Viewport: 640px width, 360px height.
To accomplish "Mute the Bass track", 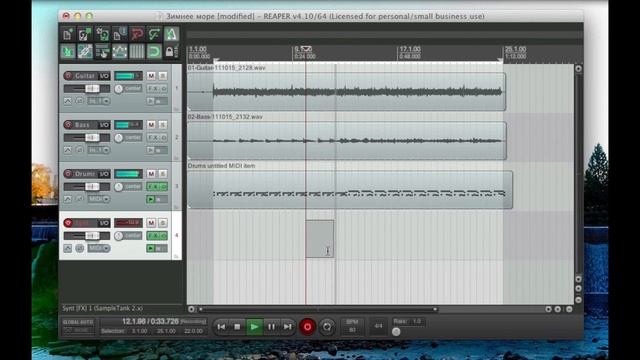I will pyautogui.click(x=151, y=125).
